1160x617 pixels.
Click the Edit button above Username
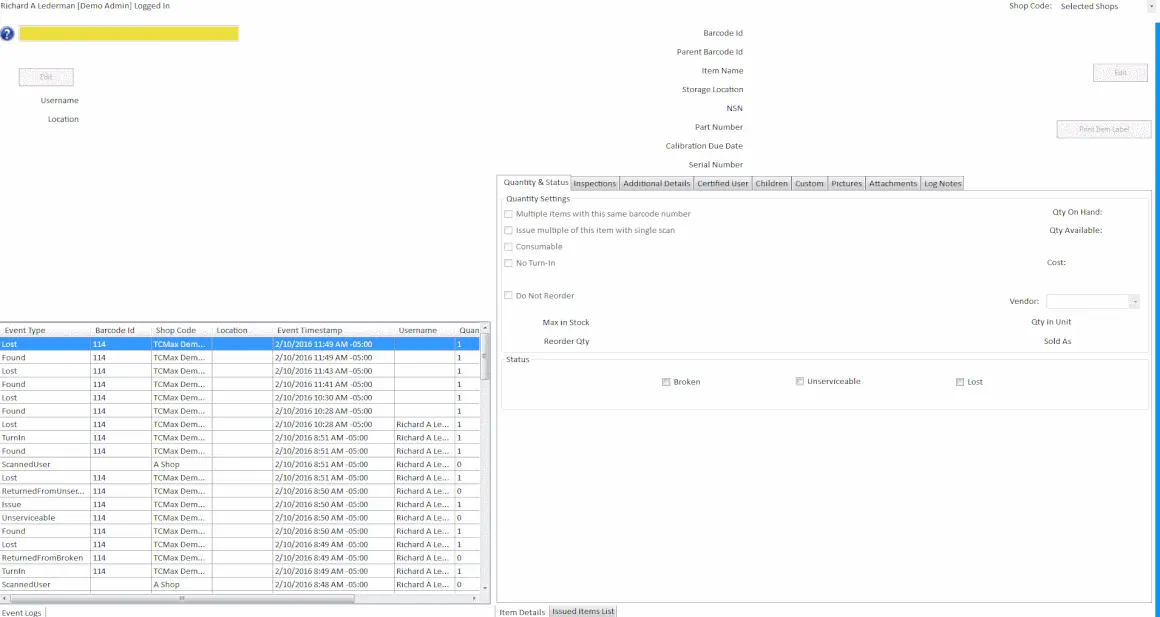tap(46, 77)
